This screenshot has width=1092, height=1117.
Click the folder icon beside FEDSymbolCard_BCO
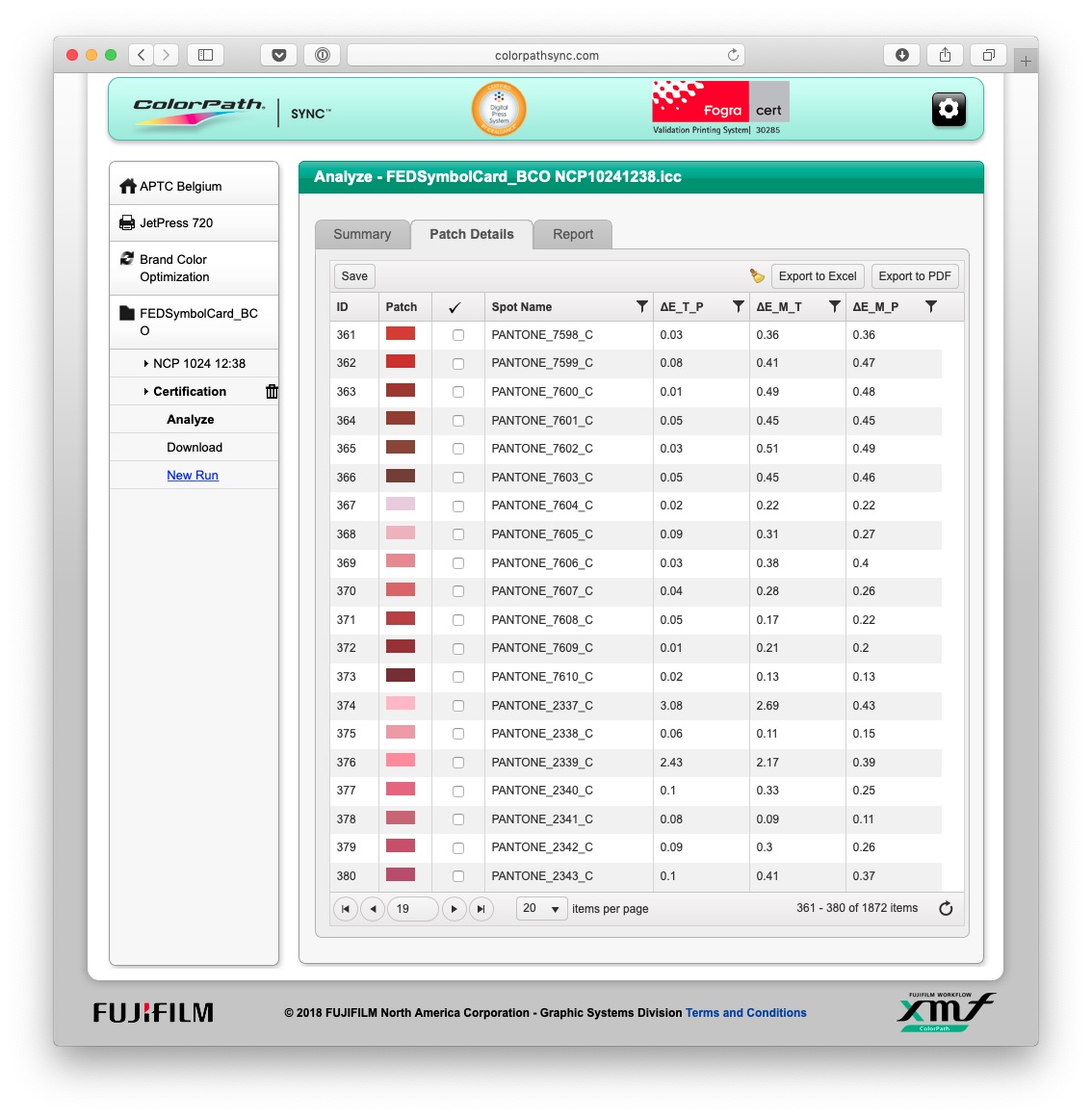point(127,313)
